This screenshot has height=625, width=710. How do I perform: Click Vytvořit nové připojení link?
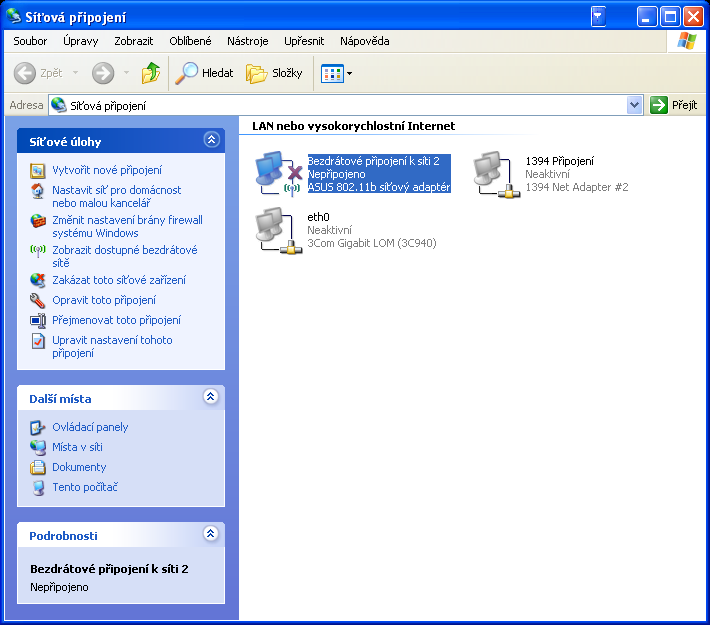[x=107, y=170]
